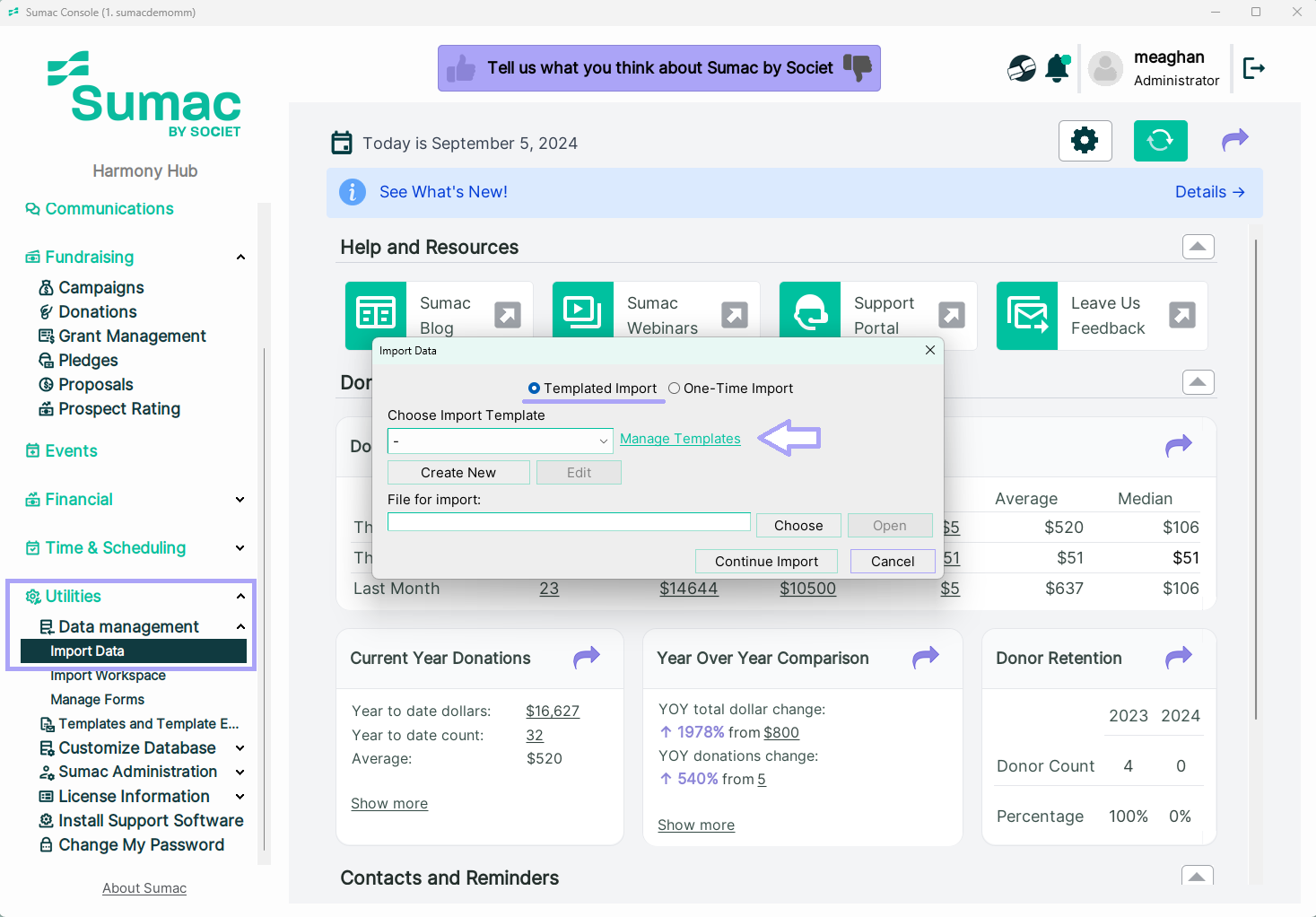The image size is (1316, 917).
Task: Click the thumbs up feedback icon
Action: coord(461,68)
